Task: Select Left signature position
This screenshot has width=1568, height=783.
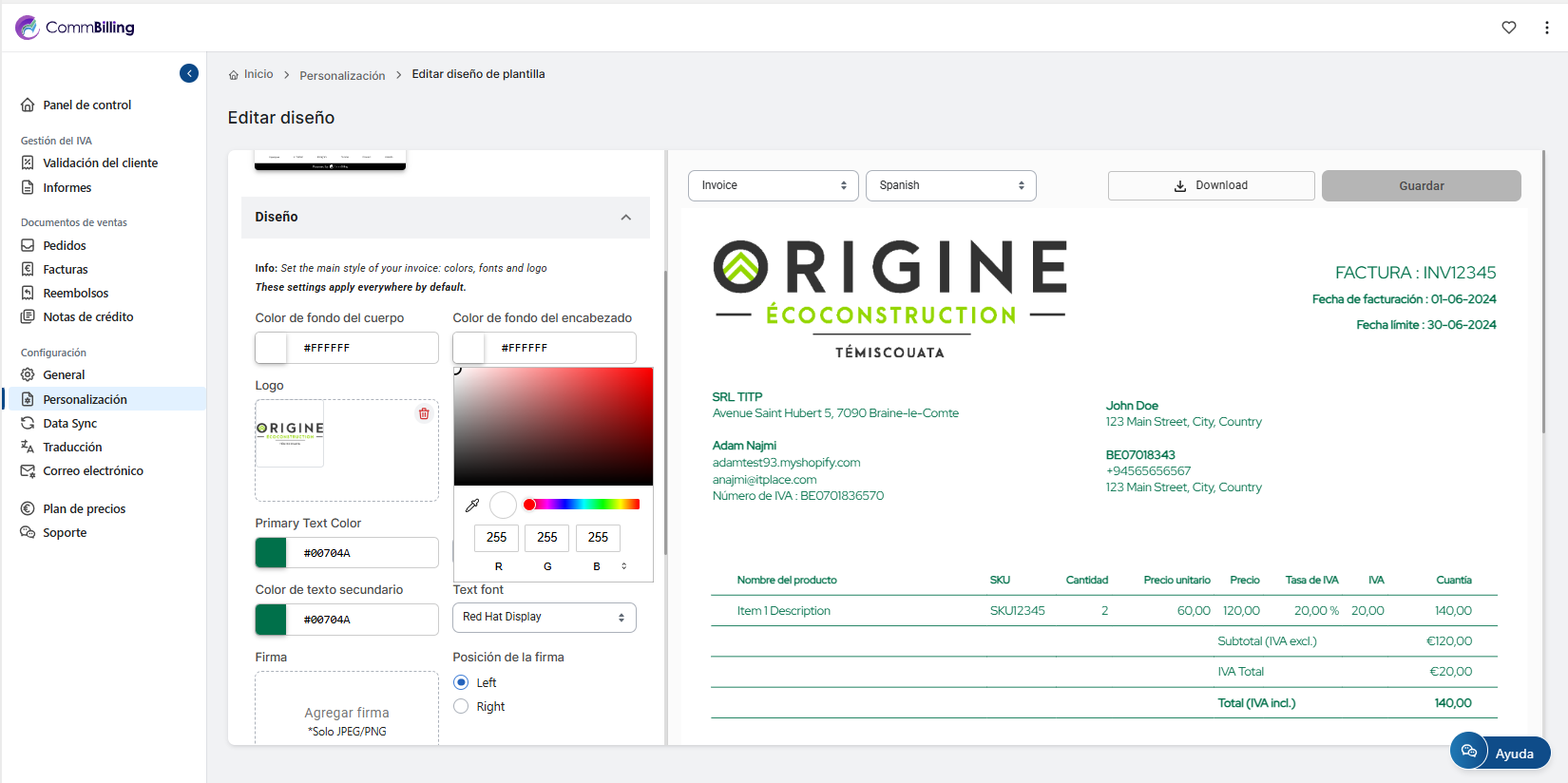Action: click(461, 682)
